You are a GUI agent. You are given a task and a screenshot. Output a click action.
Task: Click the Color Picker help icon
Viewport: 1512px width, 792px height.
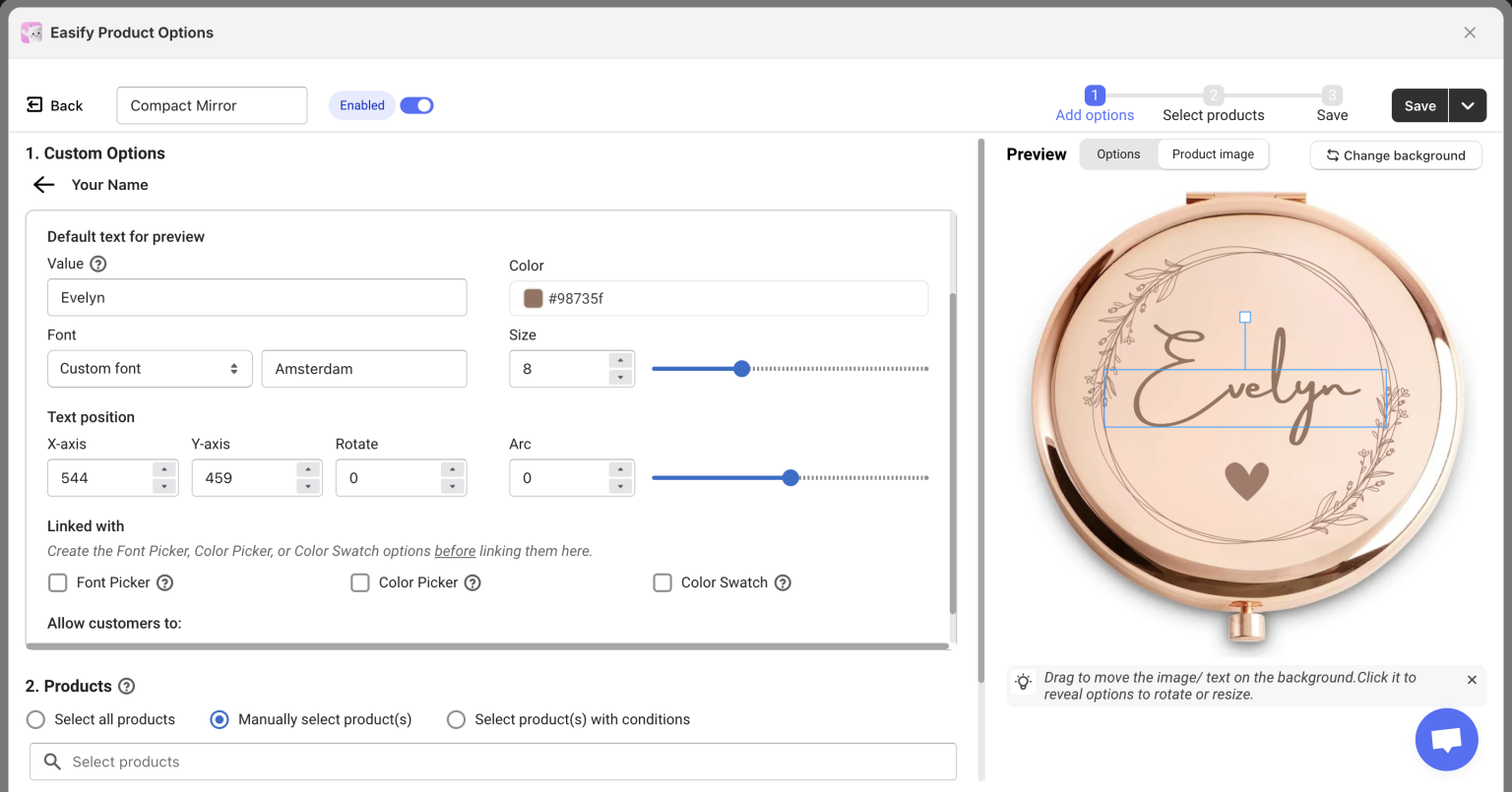[472, 582]
